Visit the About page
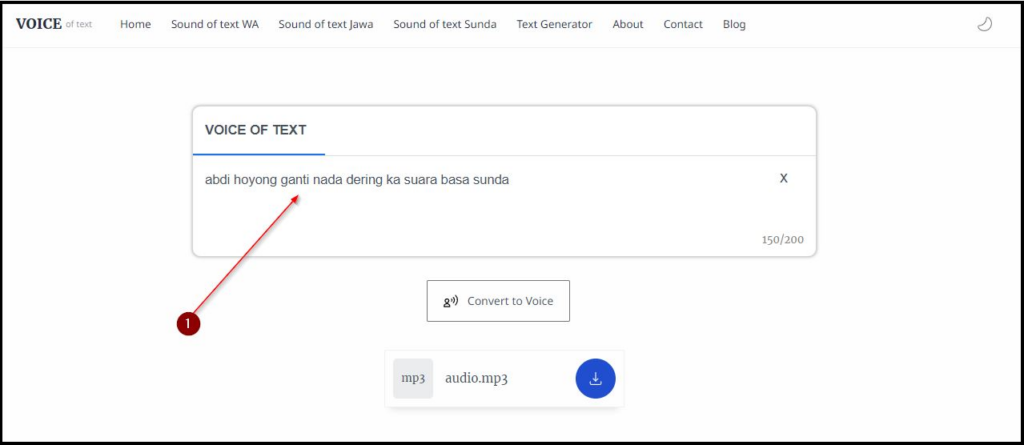Screen dimensions: 1024x445 pos(628,24)
